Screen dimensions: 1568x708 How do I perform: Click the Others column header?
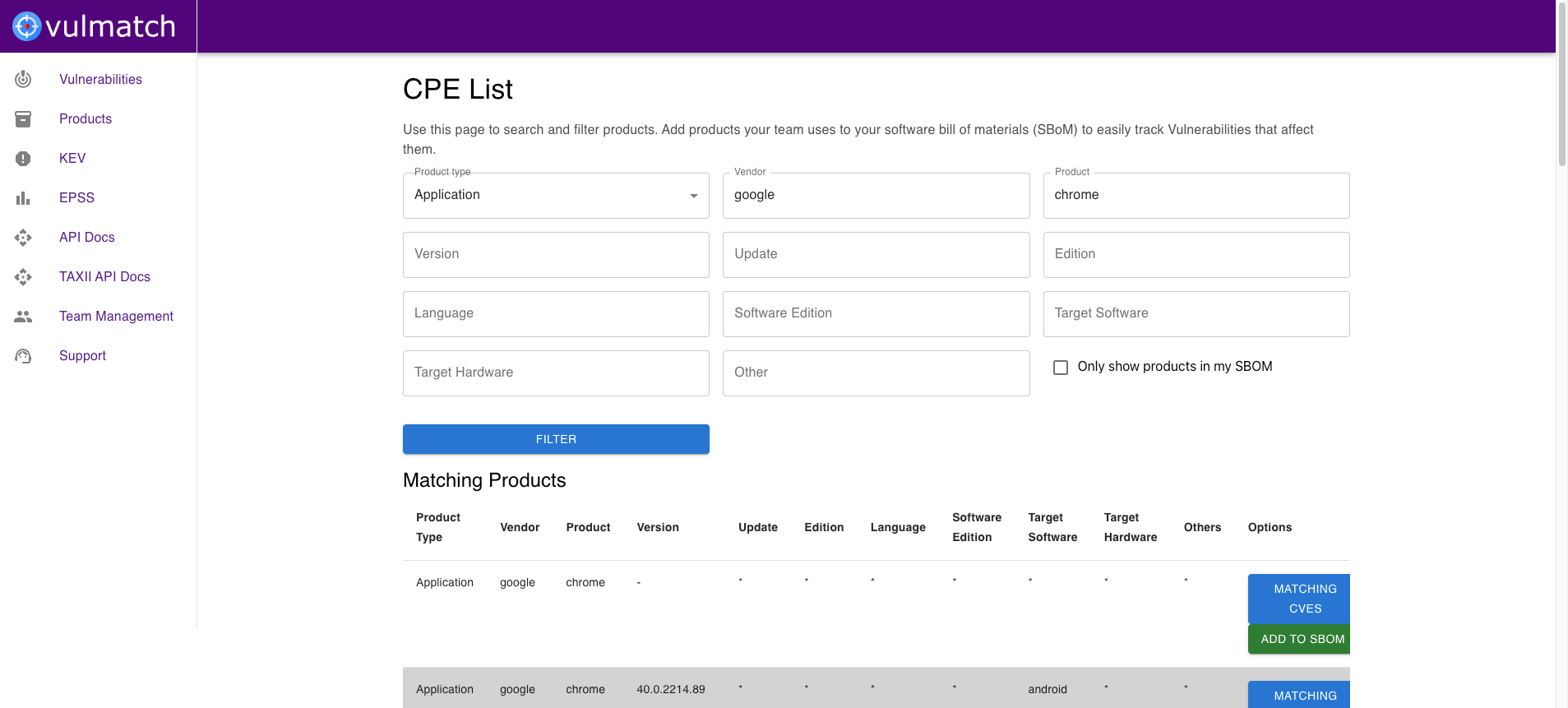tap(1202, 527)
